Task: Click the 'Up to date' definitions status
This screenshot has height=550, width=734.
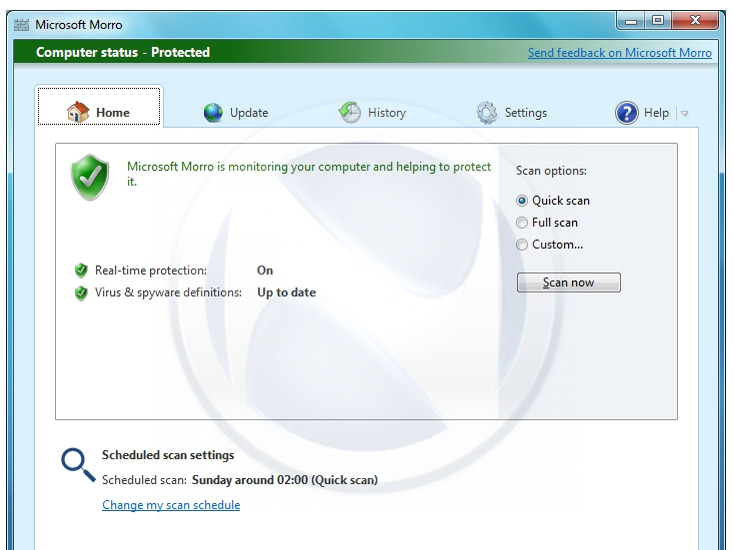Action: coord(286,293)
